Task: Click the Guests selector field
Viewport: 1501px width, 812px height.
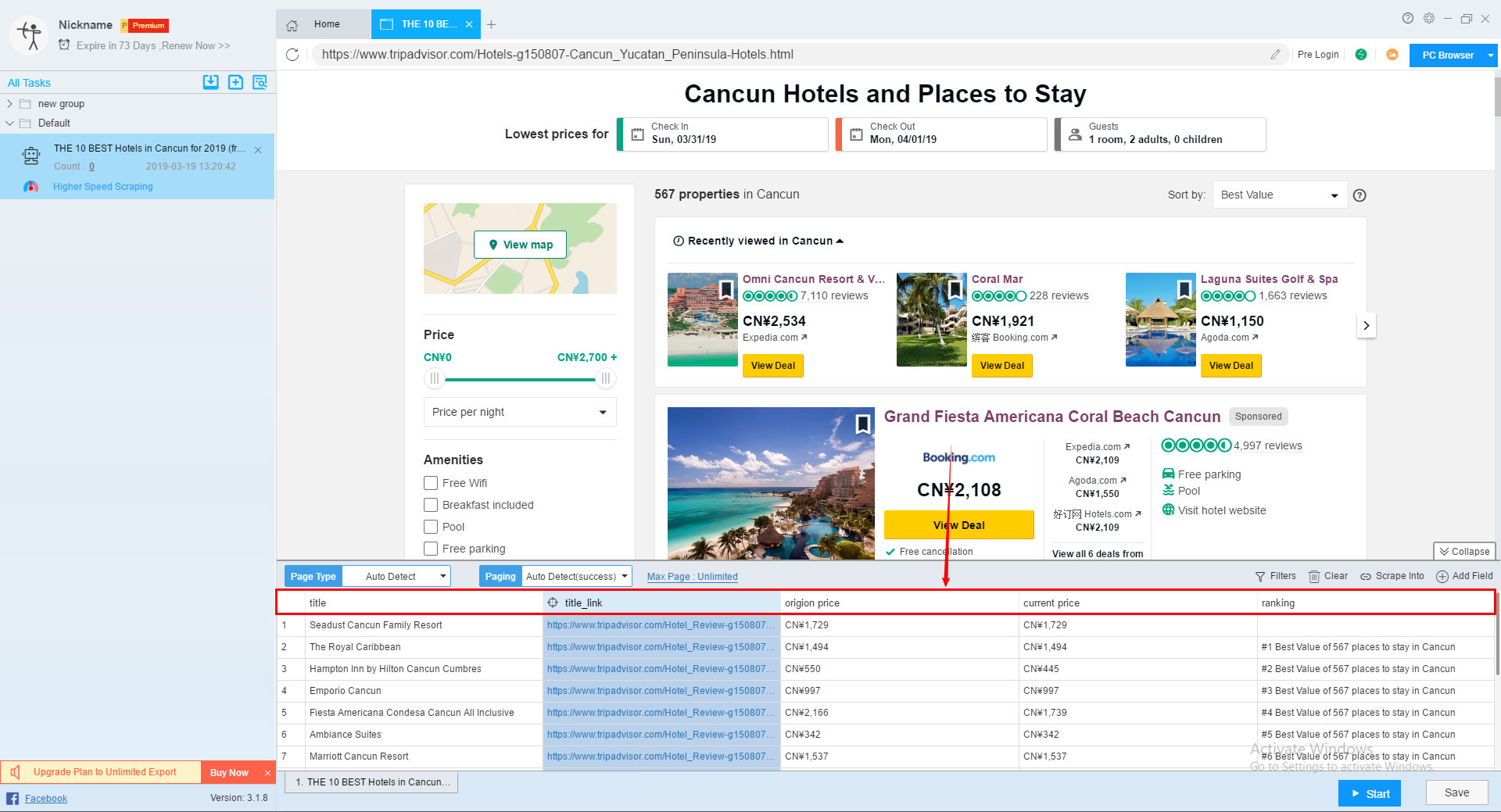Action: pyautogui.click(x=1160, y=134)
